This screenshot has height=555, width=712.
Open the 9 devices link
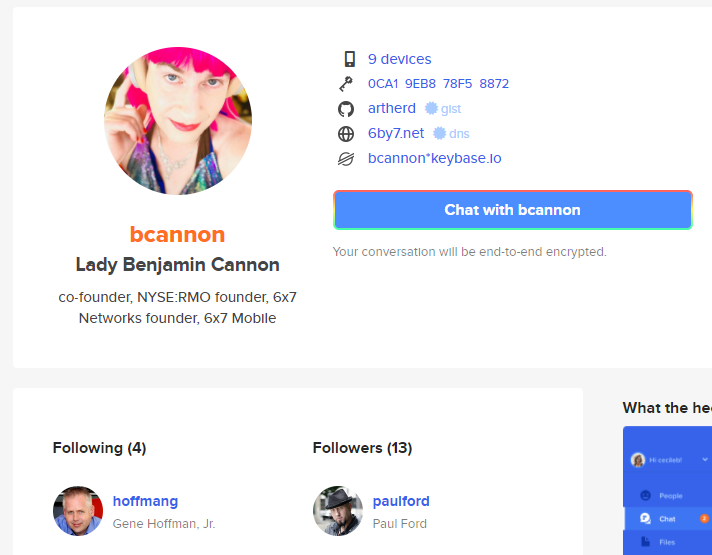click(x=400, y=59)
